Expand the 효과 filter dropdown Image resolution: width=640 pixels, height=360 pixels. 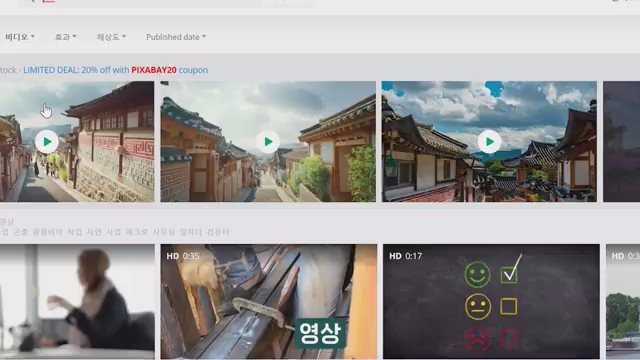[66, 37]
